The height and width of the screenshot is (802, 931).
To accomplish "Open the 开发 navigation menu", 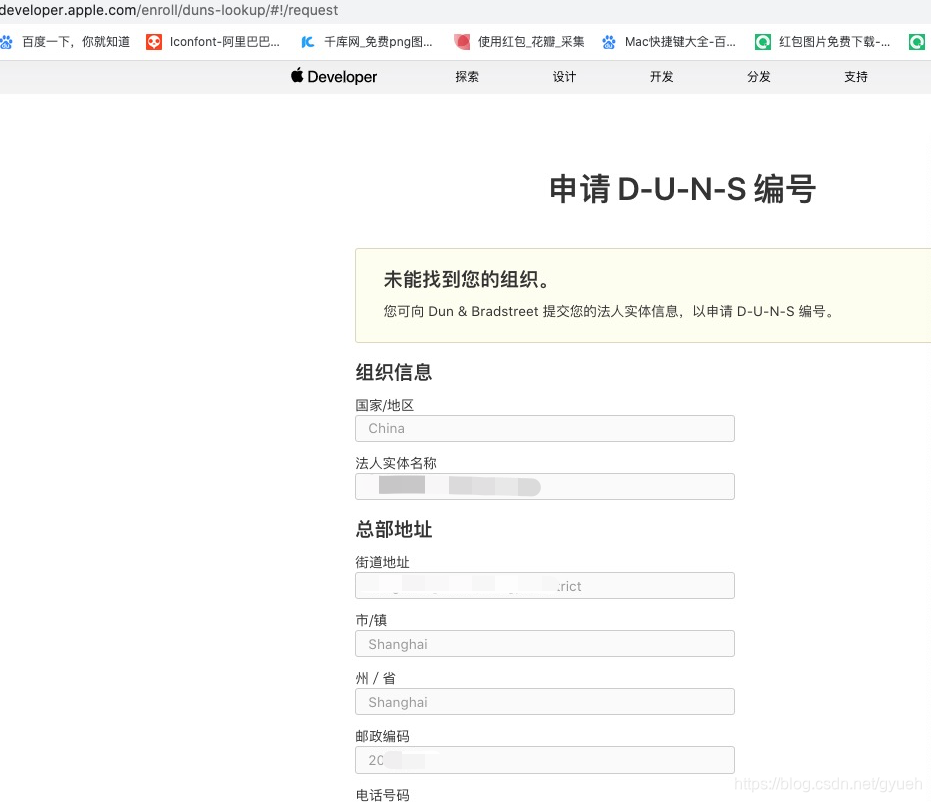I will [661, 77].
